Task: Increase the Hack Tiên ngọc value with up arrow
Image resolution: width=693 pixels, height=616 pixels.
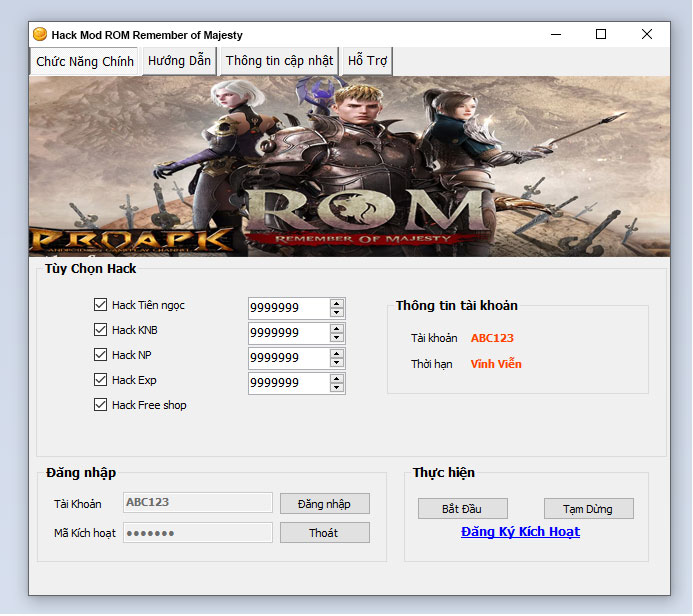Action: [x=337, y=304]
